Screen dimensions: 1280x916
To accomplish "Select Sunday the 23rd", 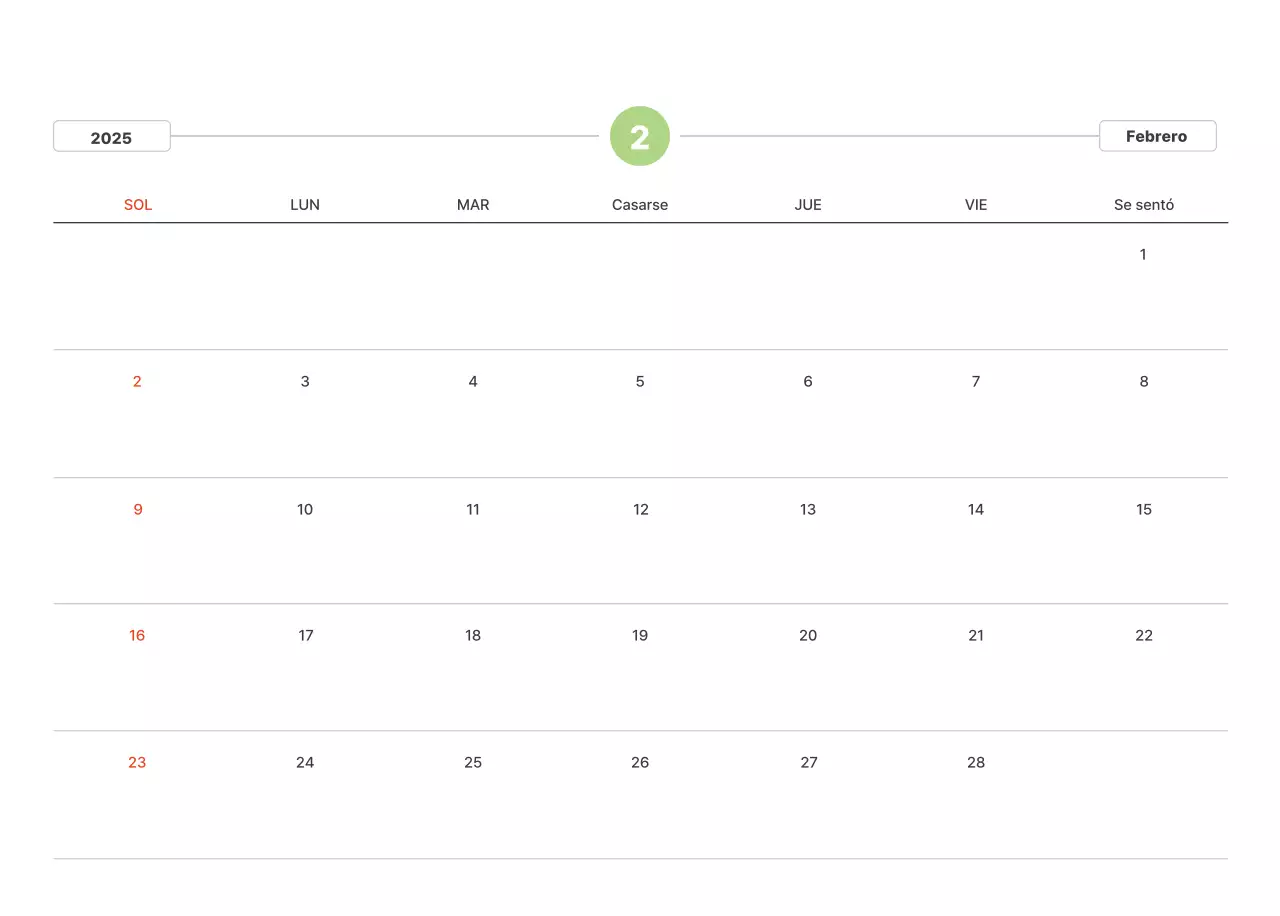I will [137, 763].
